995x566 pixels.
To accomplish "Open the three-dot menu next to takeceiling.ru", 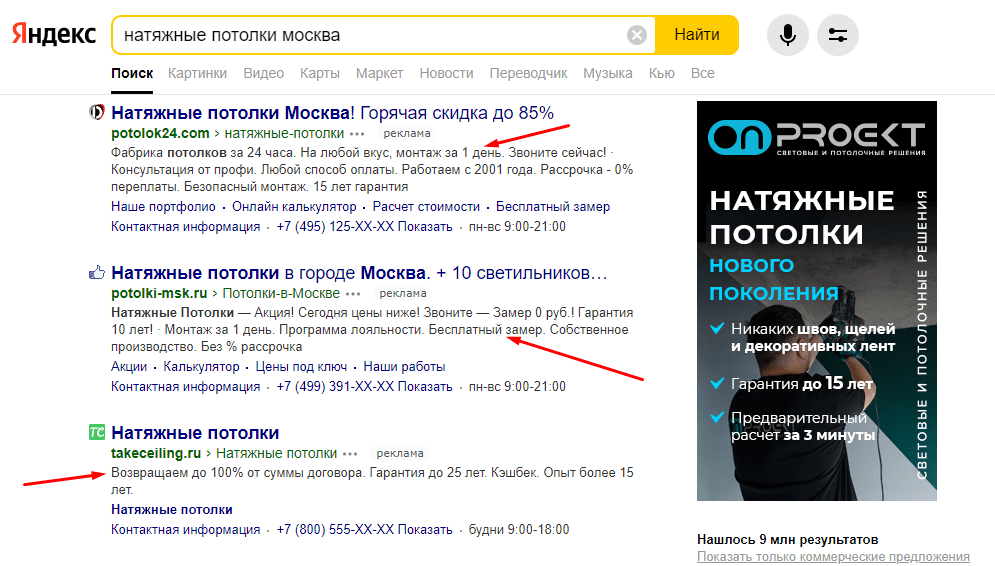I will [350, 454].
